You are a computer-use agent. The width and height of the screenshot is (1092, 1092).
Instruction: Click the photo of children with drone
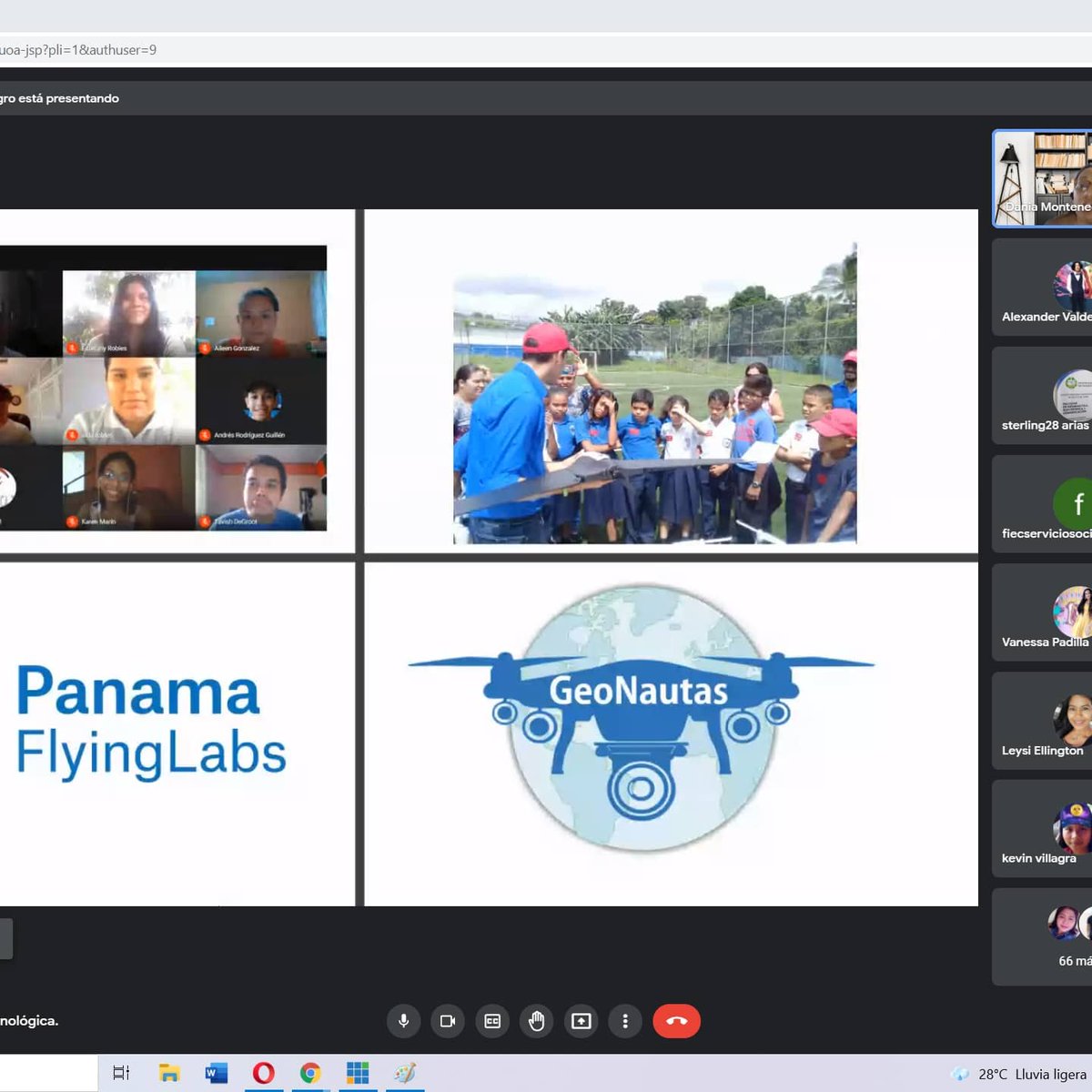tap(655, 393)
